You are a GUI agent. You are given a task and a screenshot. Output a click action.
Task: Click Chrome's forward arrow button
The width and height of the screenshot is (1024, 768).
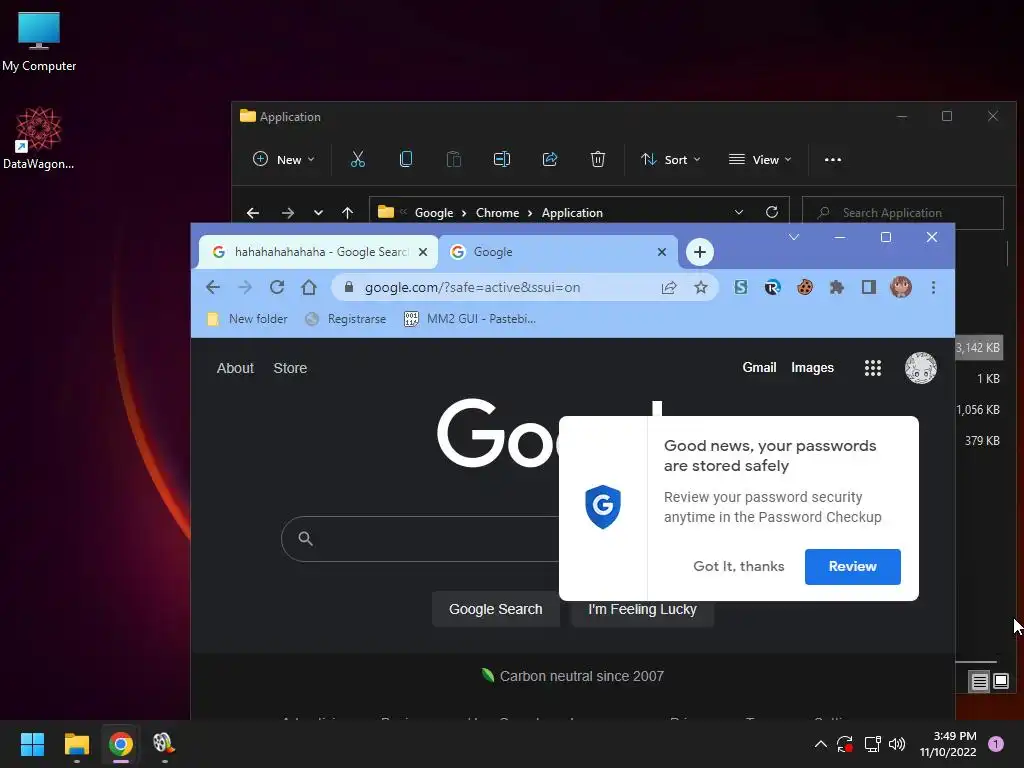[x=245, y=287]
